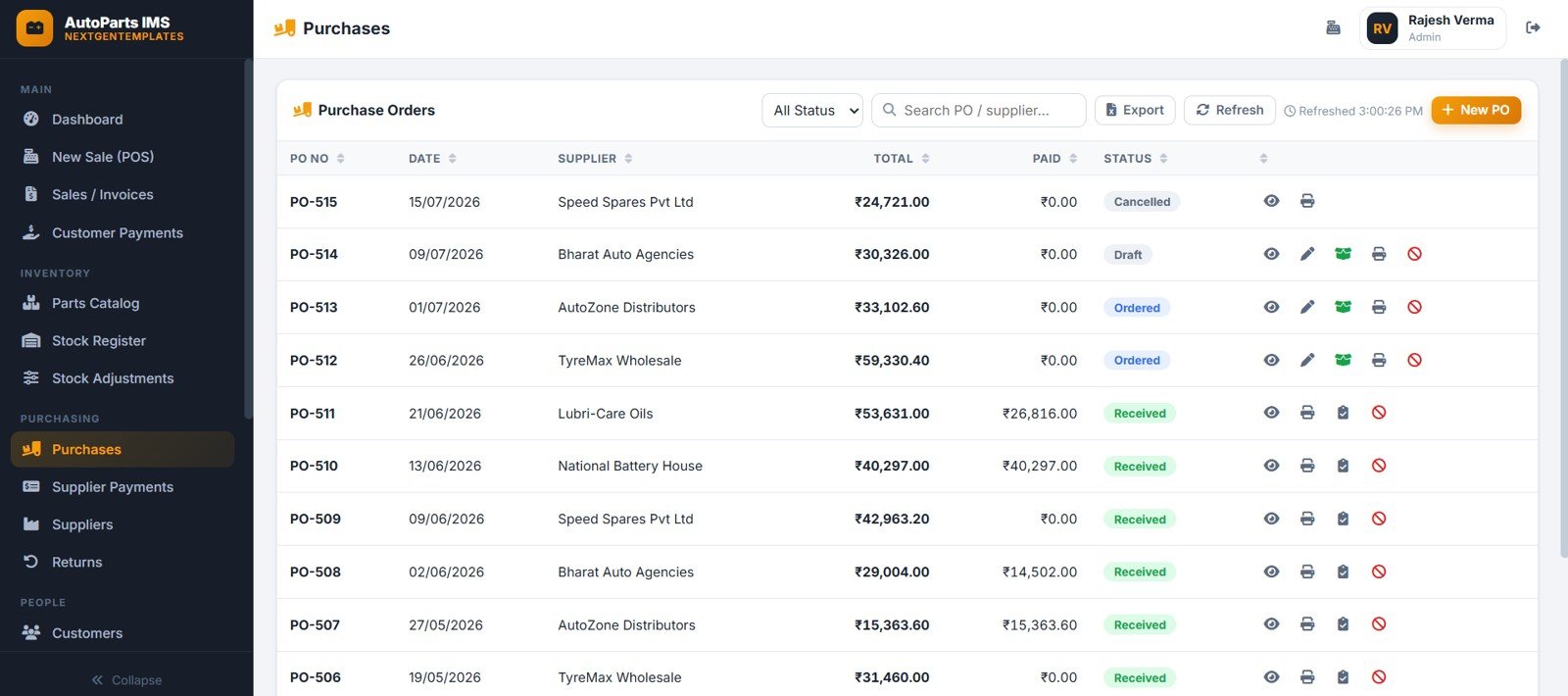Go to Stock Adjustments
1568x696 pixels.
[x=122, y=378]
